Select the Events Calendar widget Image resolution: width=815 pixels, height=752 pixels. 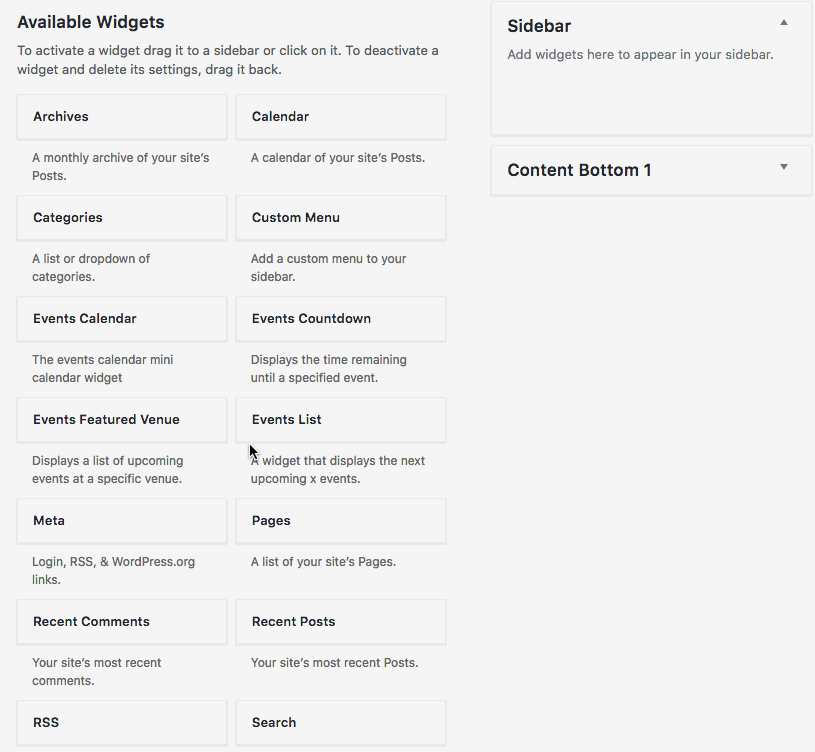(x=121, y=318)
